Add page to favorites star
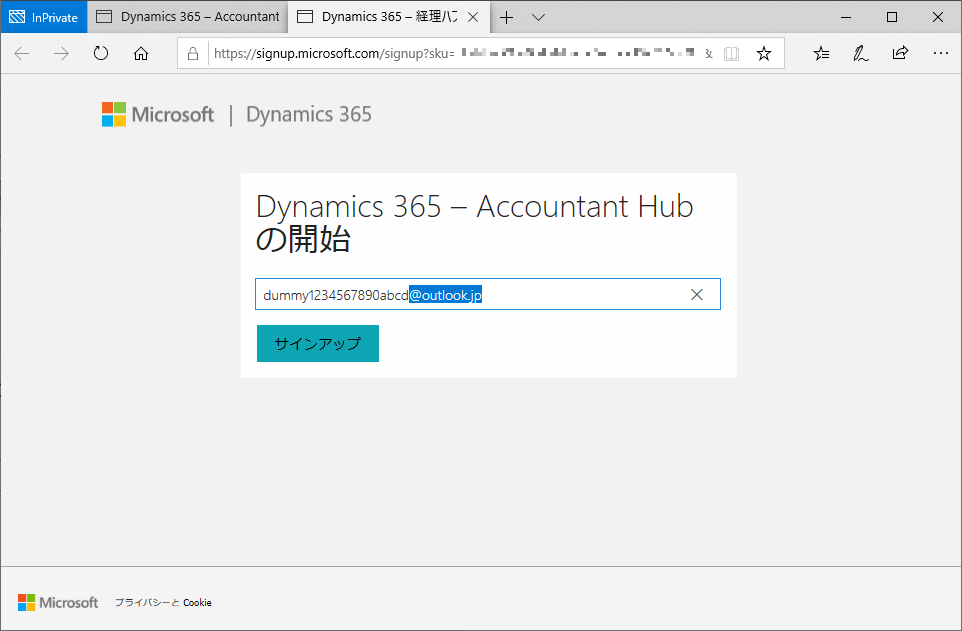 click(x=764, y=53)
